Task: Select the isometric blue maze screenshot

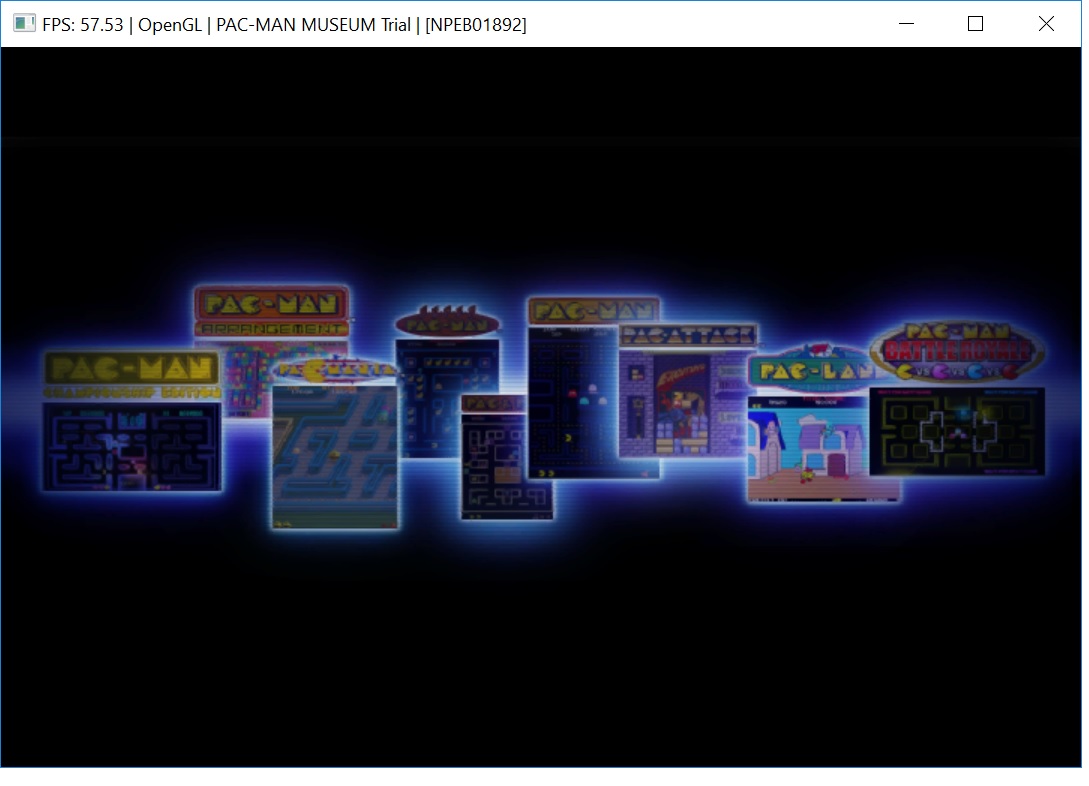Action: pyautogui.click(x=334, y=455)
